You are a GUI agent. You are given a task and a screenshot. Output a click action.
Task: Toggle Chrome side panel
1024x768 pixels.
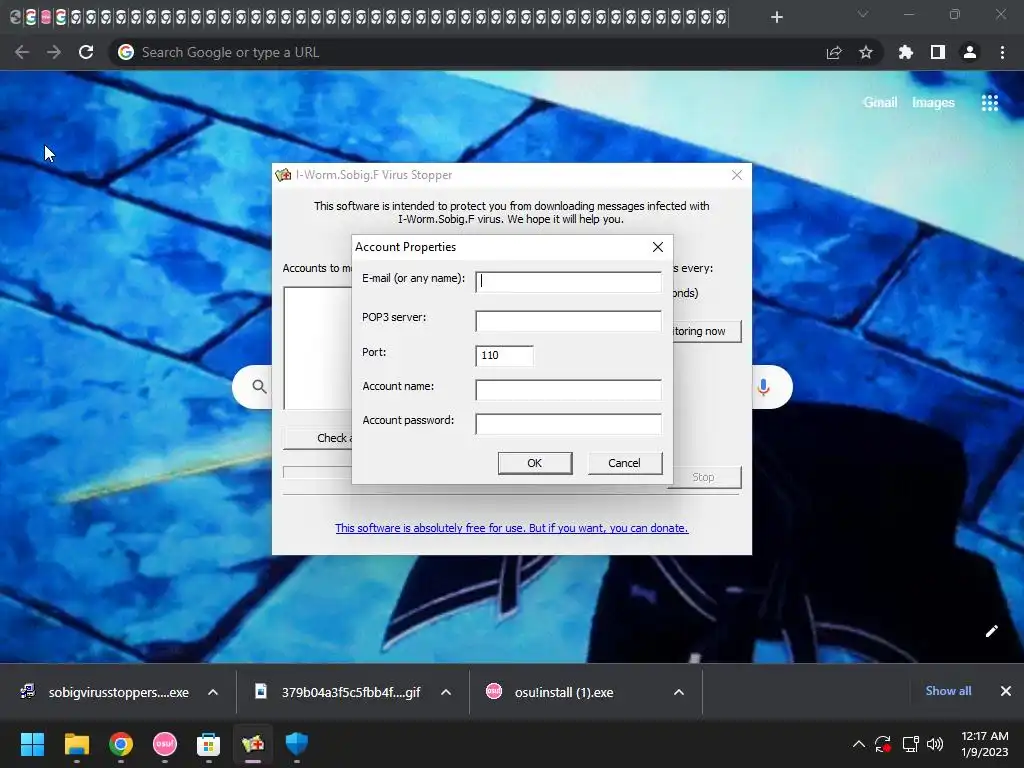938,52
